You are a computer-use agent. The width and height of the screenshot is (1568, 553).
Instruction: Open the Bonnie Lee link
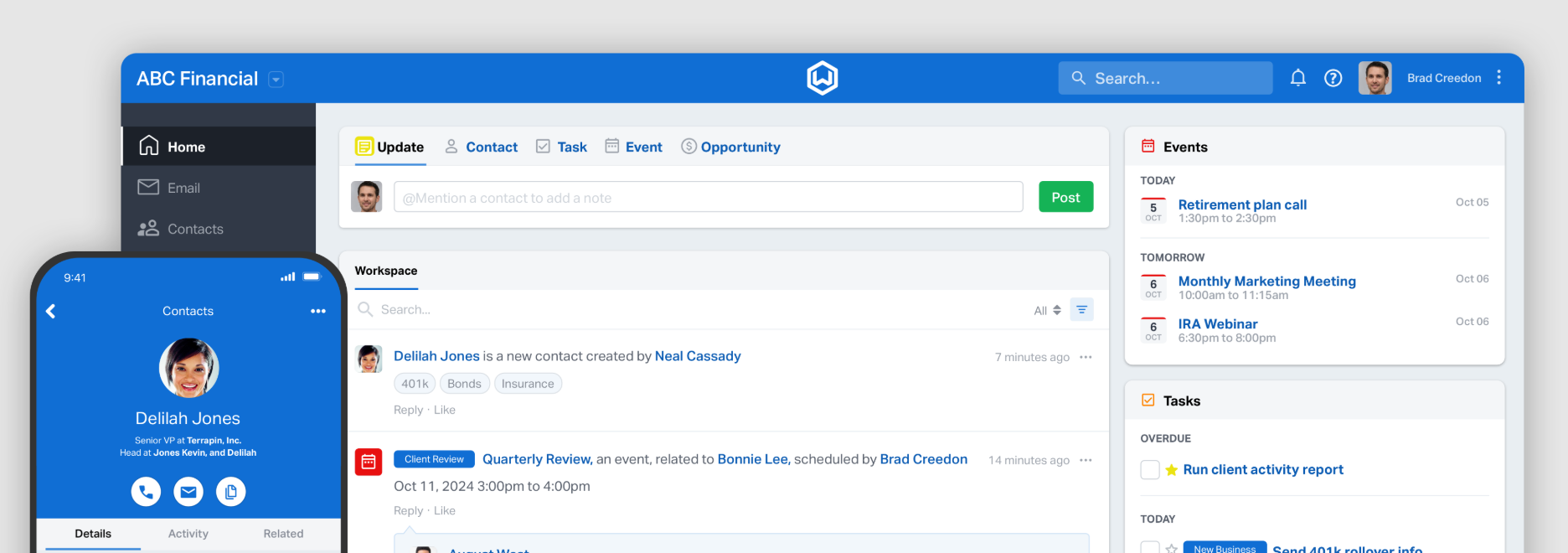[754, 459]
